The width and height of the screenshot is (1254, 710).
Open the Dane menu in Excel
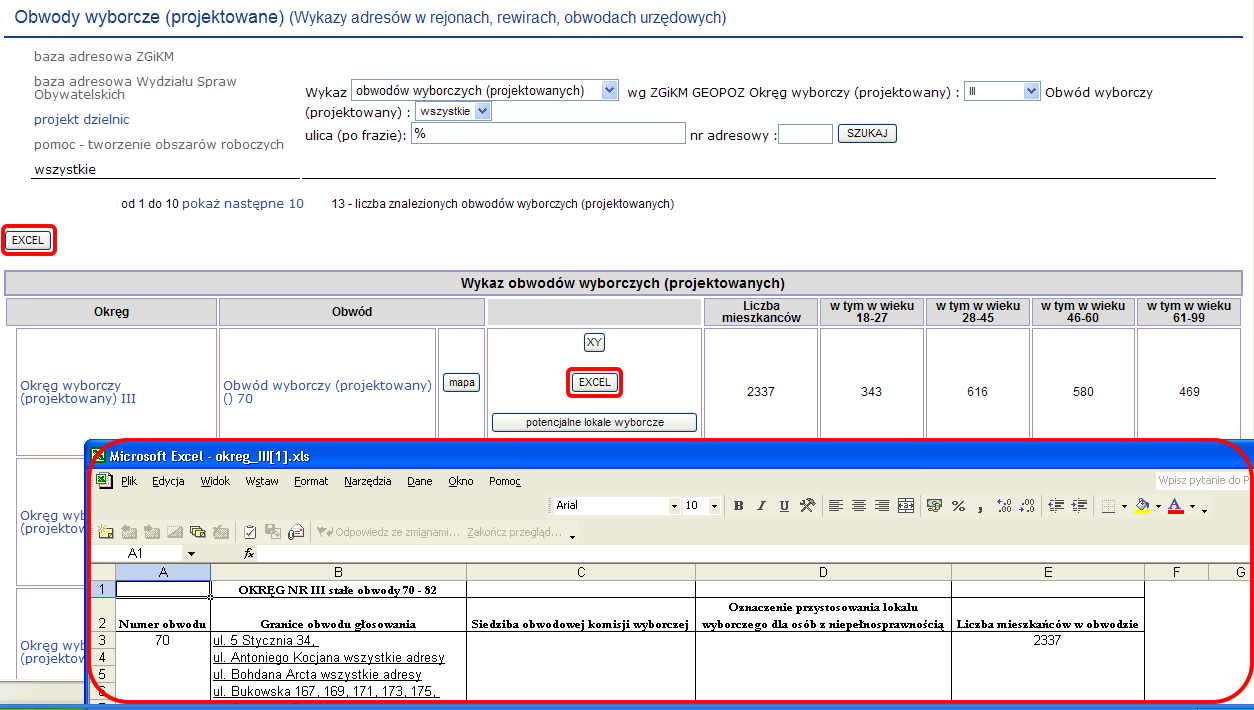420,481
